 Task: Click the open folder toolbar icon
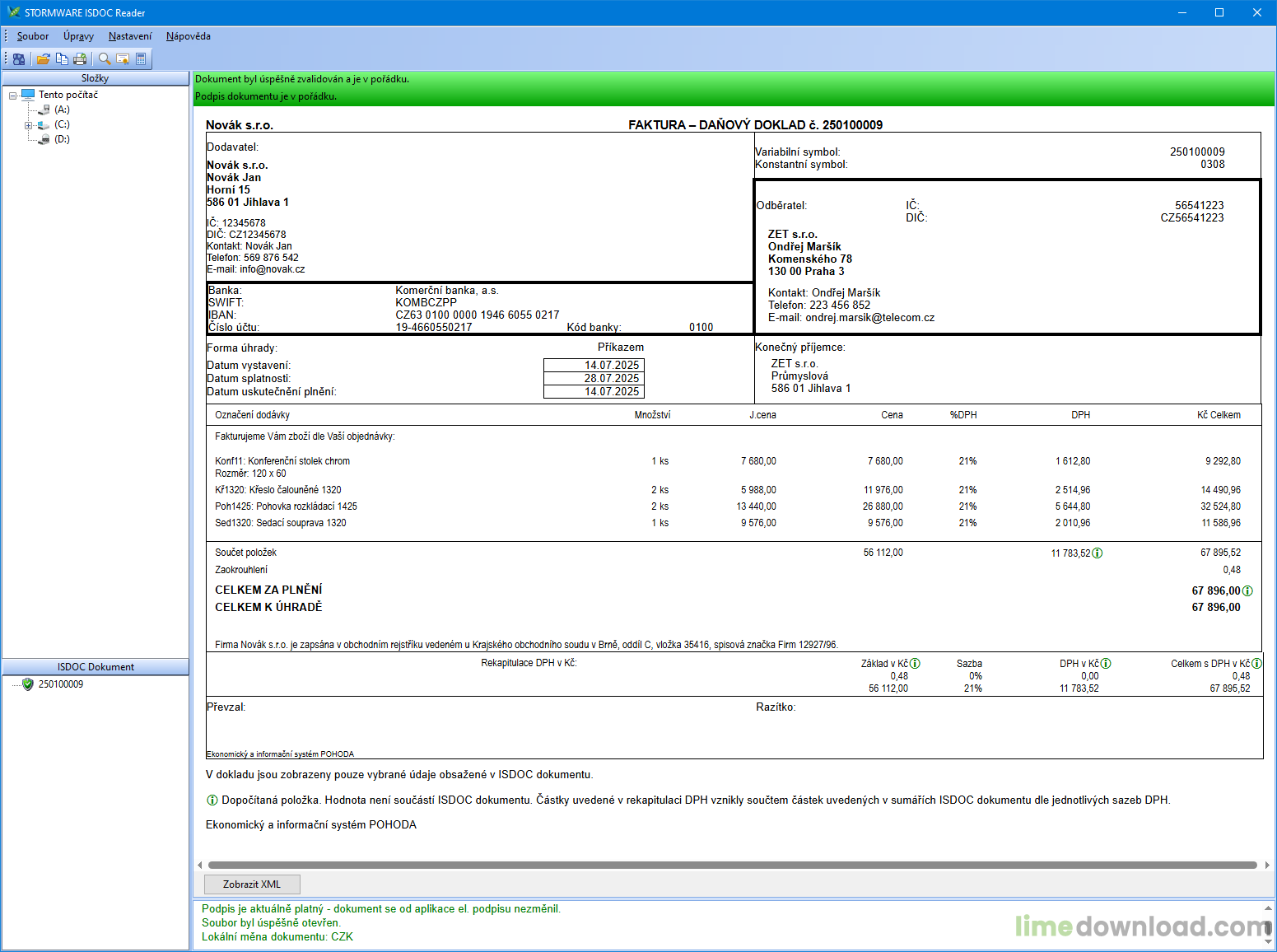tap(44, 58)
